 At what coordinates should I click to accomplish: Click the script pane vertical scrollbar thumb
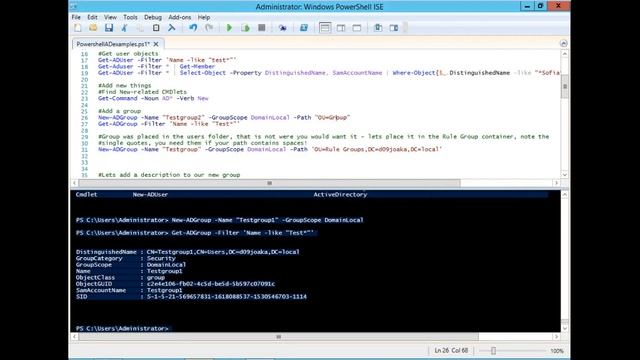point(565,86)
